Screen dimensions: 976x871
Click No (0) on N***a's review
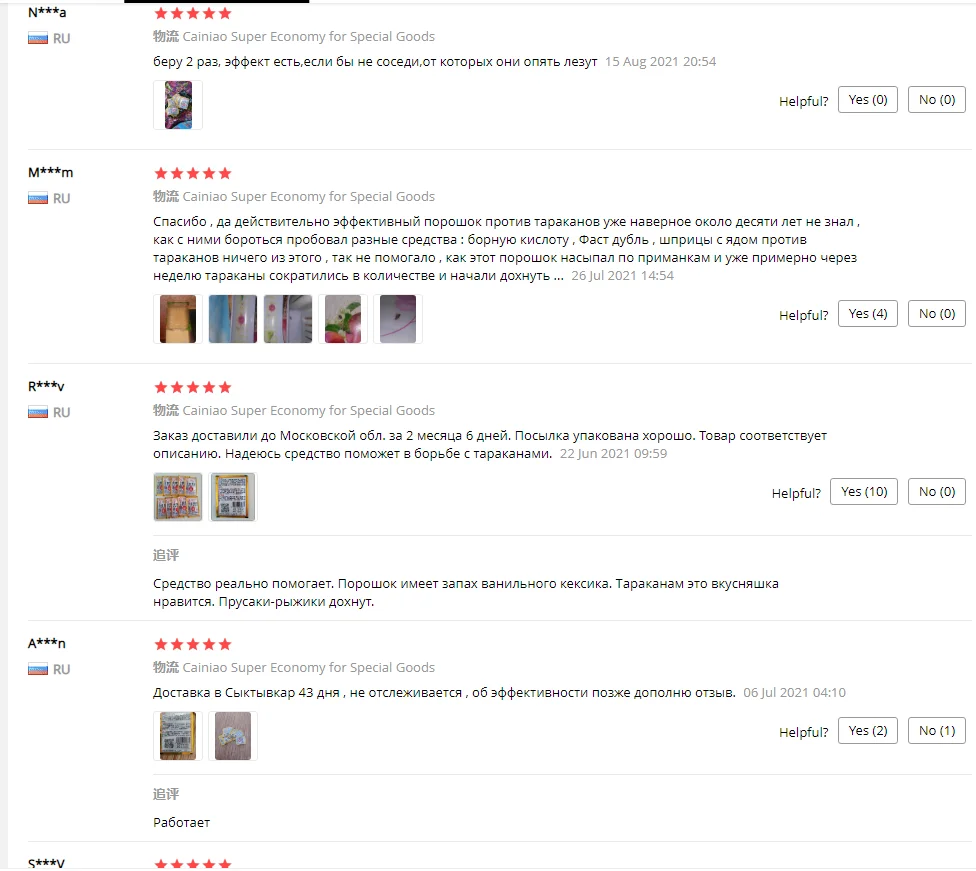coord(936,100)
